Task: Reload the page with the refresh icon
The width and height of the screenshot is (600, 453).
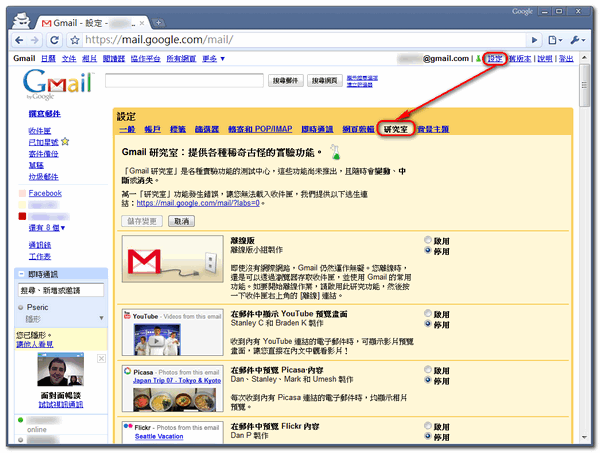Action: point(54,40)
